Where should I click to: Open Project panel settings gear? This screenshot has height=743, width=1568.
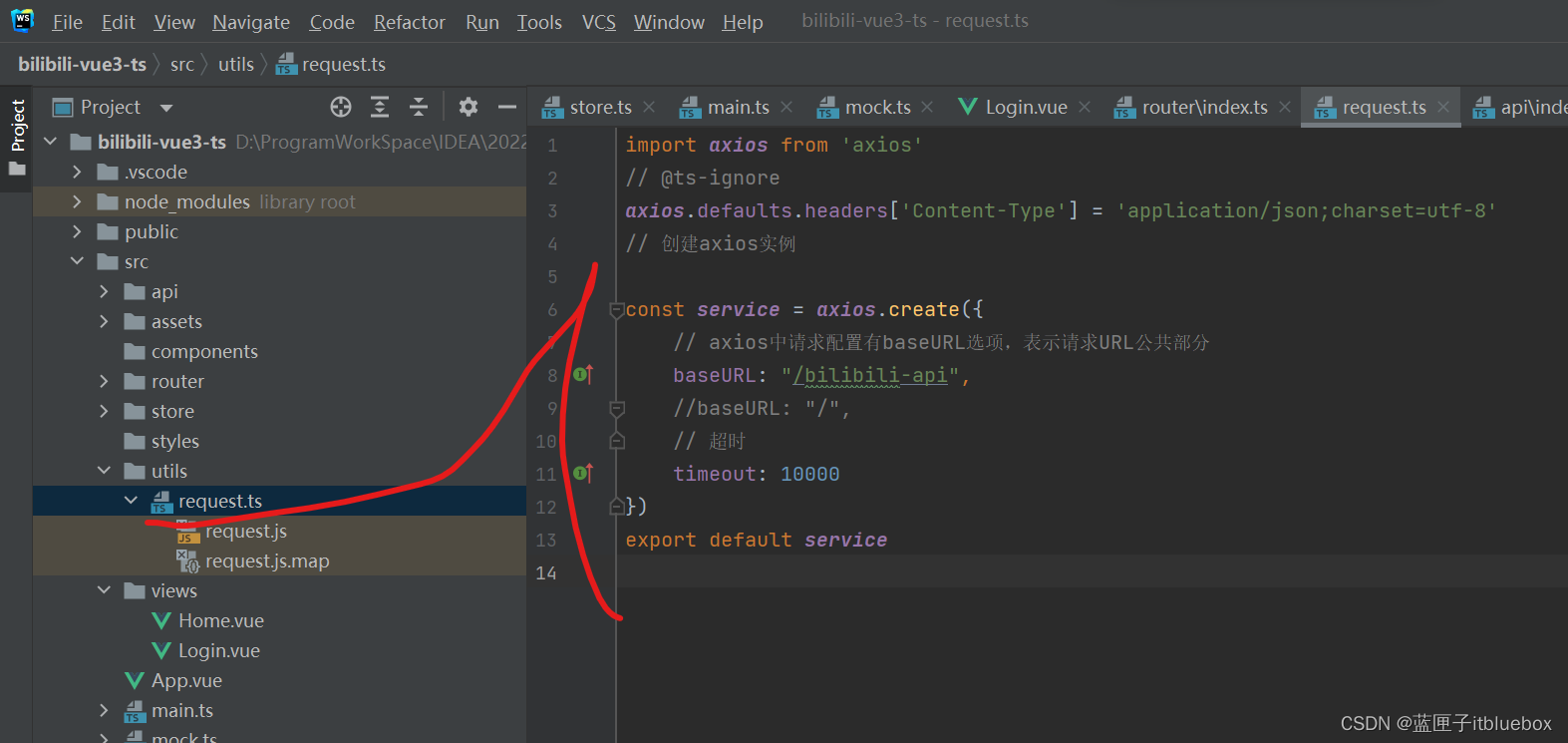pyautogui.click(x=469, y=107)
